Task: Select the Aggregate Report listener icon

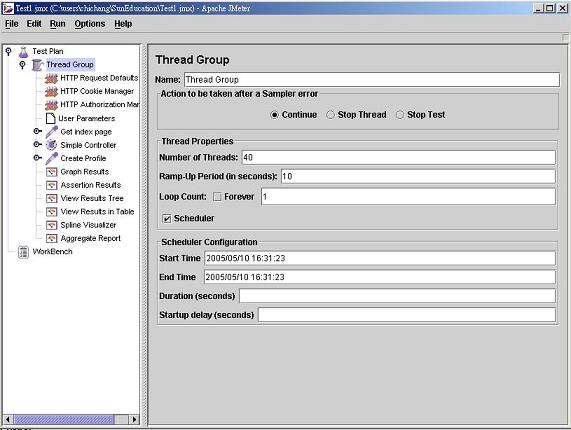Action: point(51,238)
